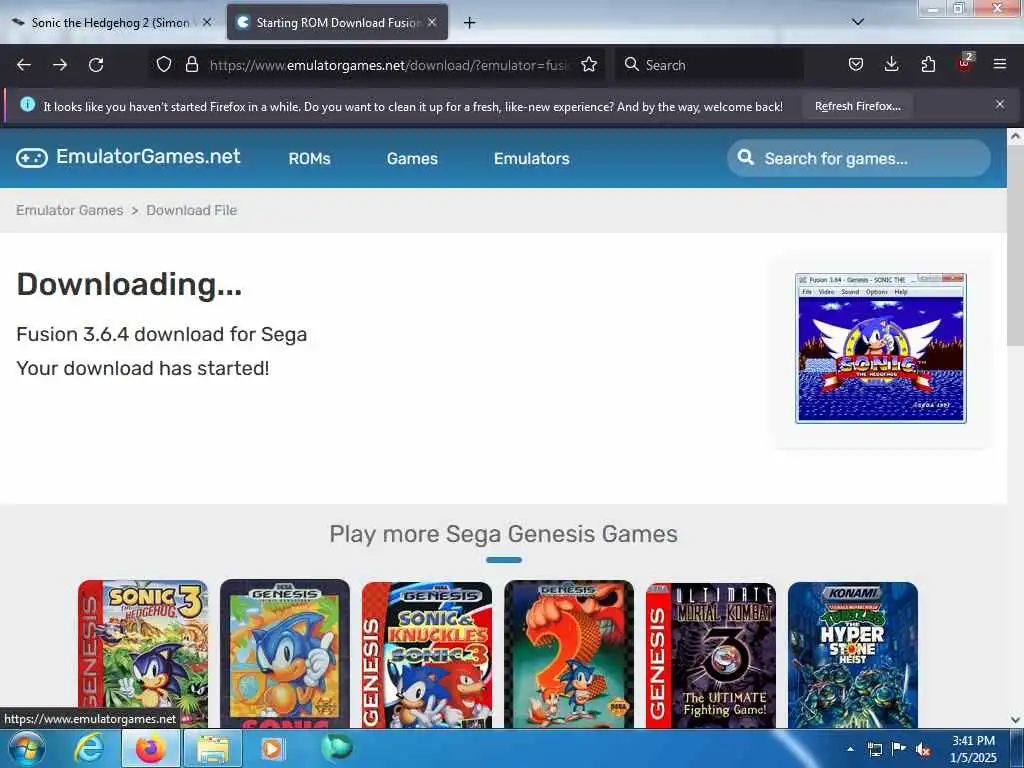Show hidden system tray icons
1024x768 pixels.
[850, 749]
